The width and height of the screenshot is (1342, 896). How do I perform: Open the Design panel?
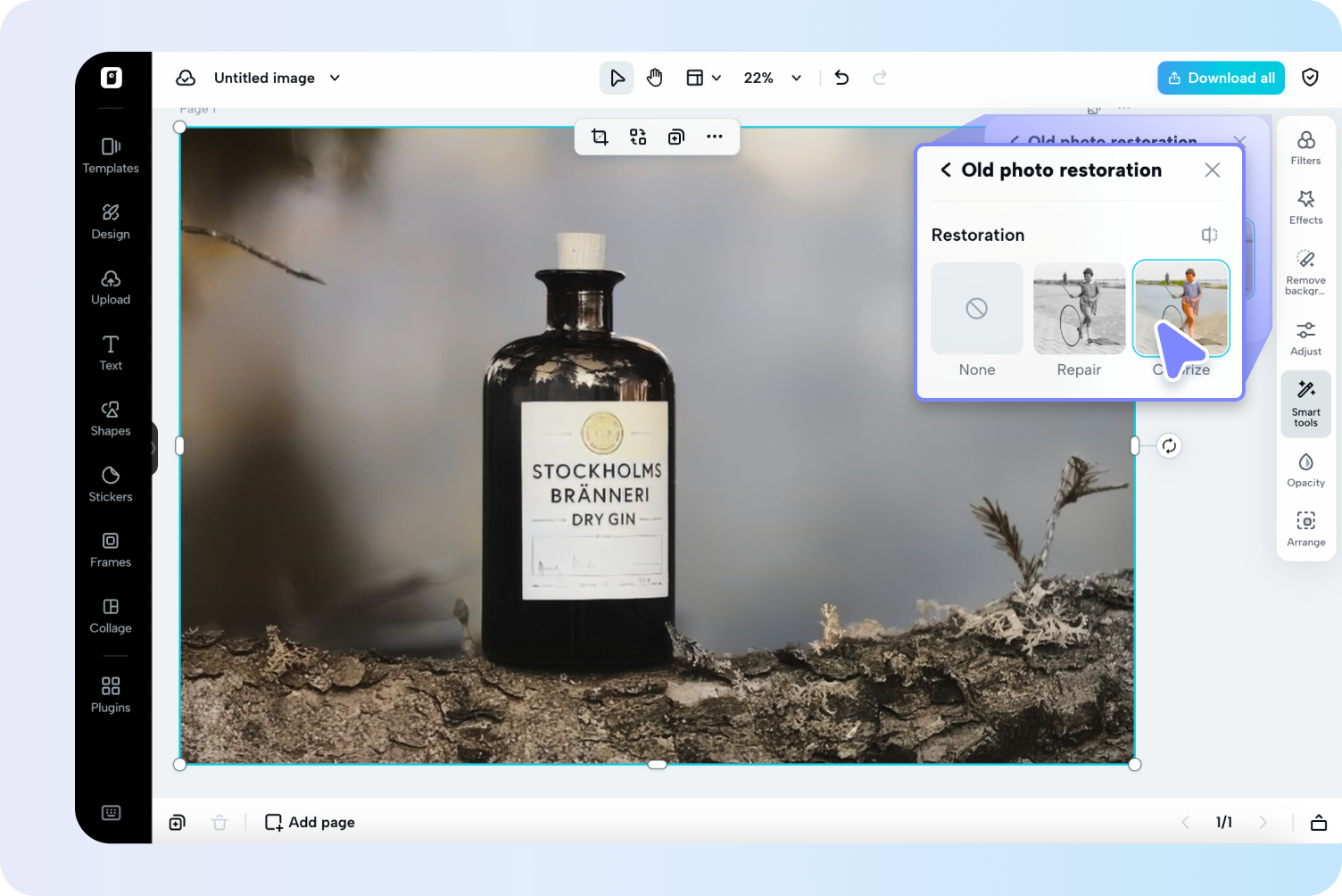[x=111, y=221]
